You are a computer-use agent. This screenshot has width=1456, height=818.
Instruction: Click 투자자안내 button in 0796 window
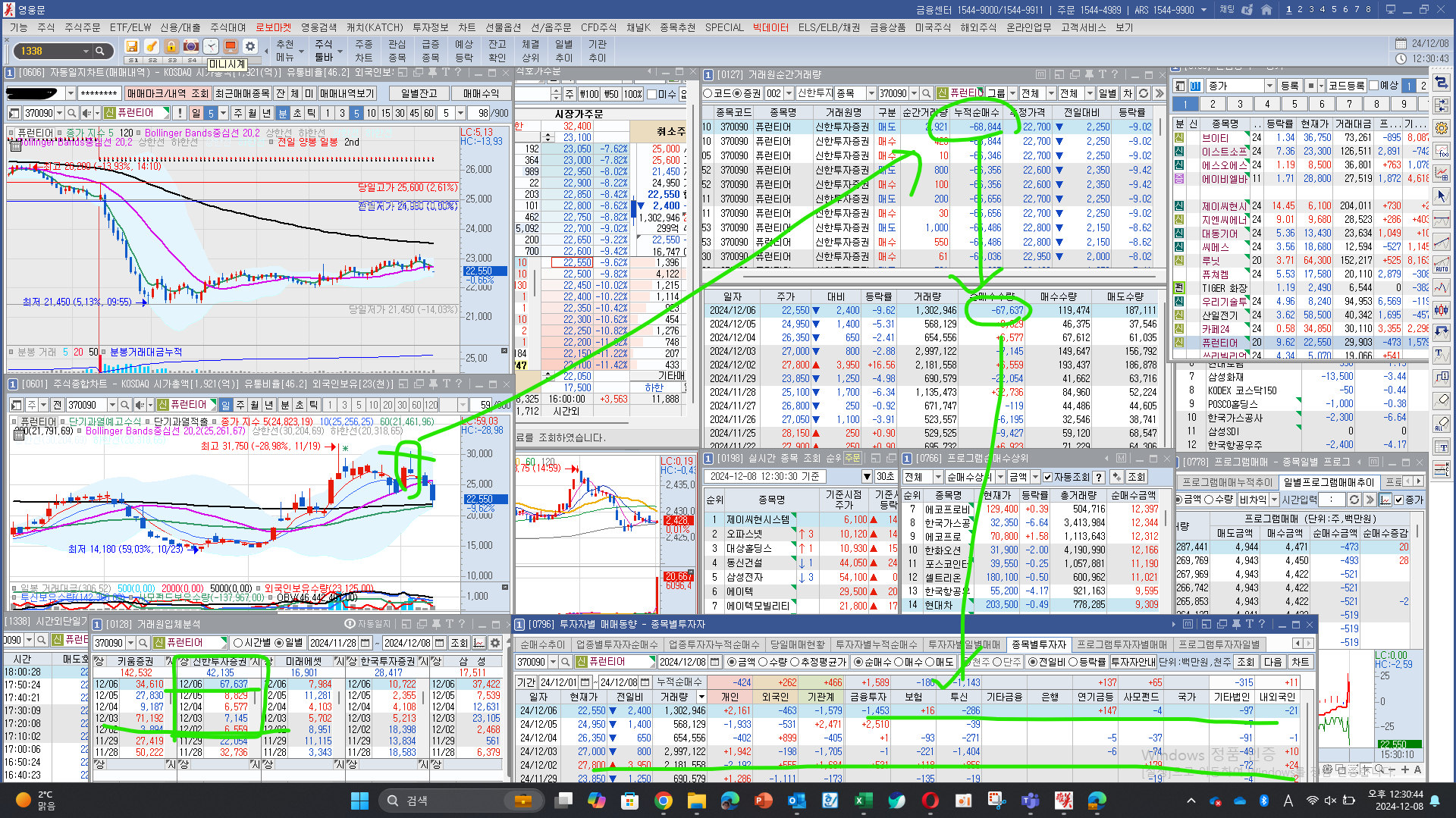(x=1133, y=662)
